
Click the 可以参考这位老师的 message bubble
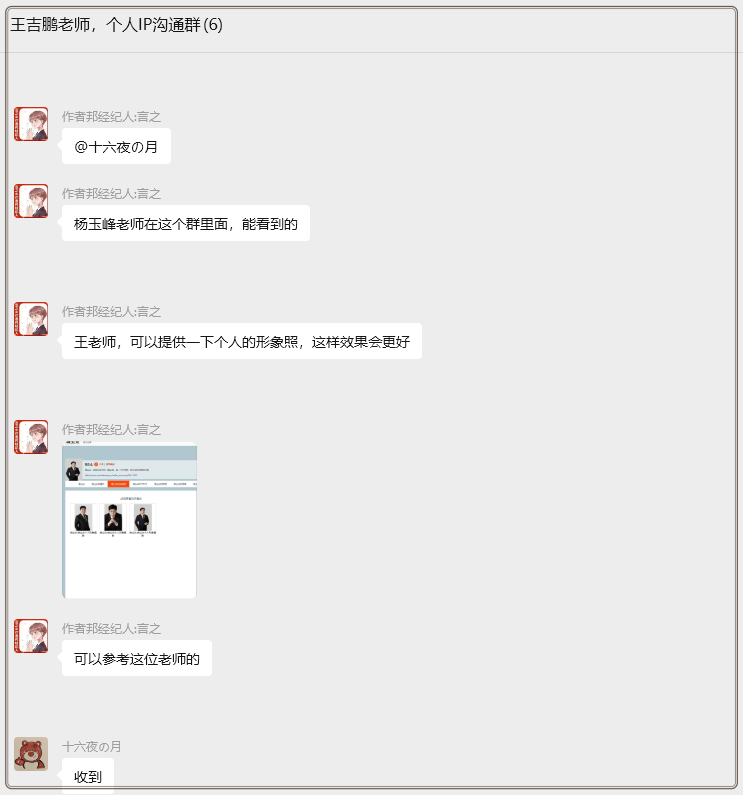tap(137, 658)
